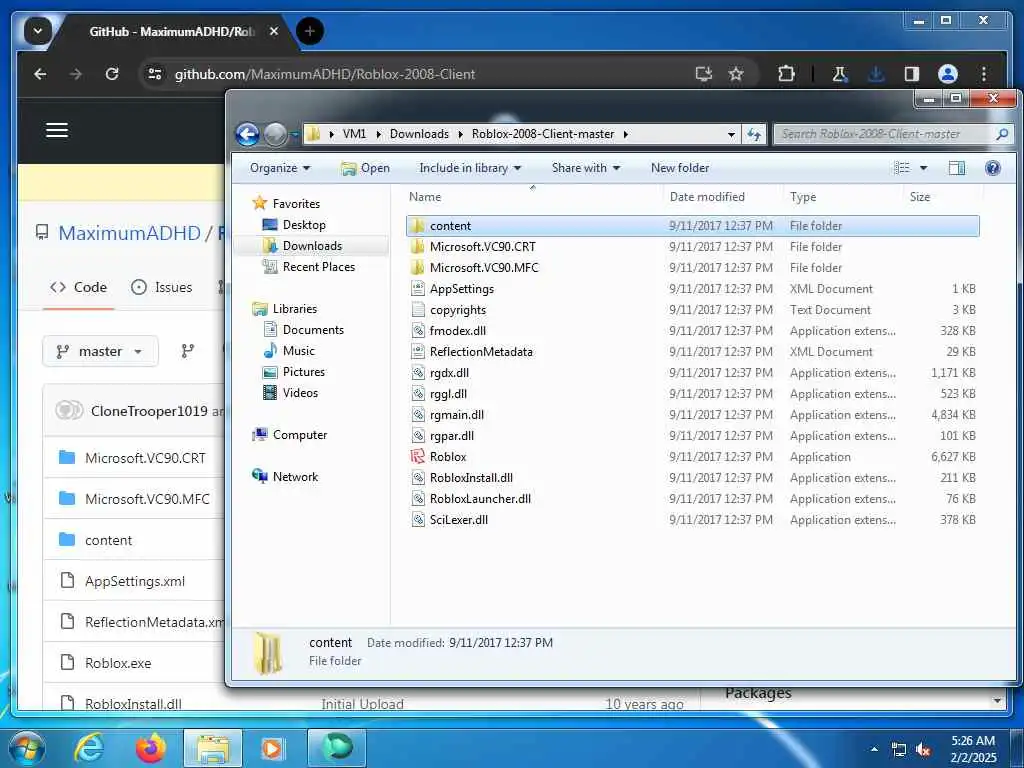Switch to GitHub Issues tab
Image resolution: width=1024 pixels, height=768 pixels.
(x=161, y=287)
